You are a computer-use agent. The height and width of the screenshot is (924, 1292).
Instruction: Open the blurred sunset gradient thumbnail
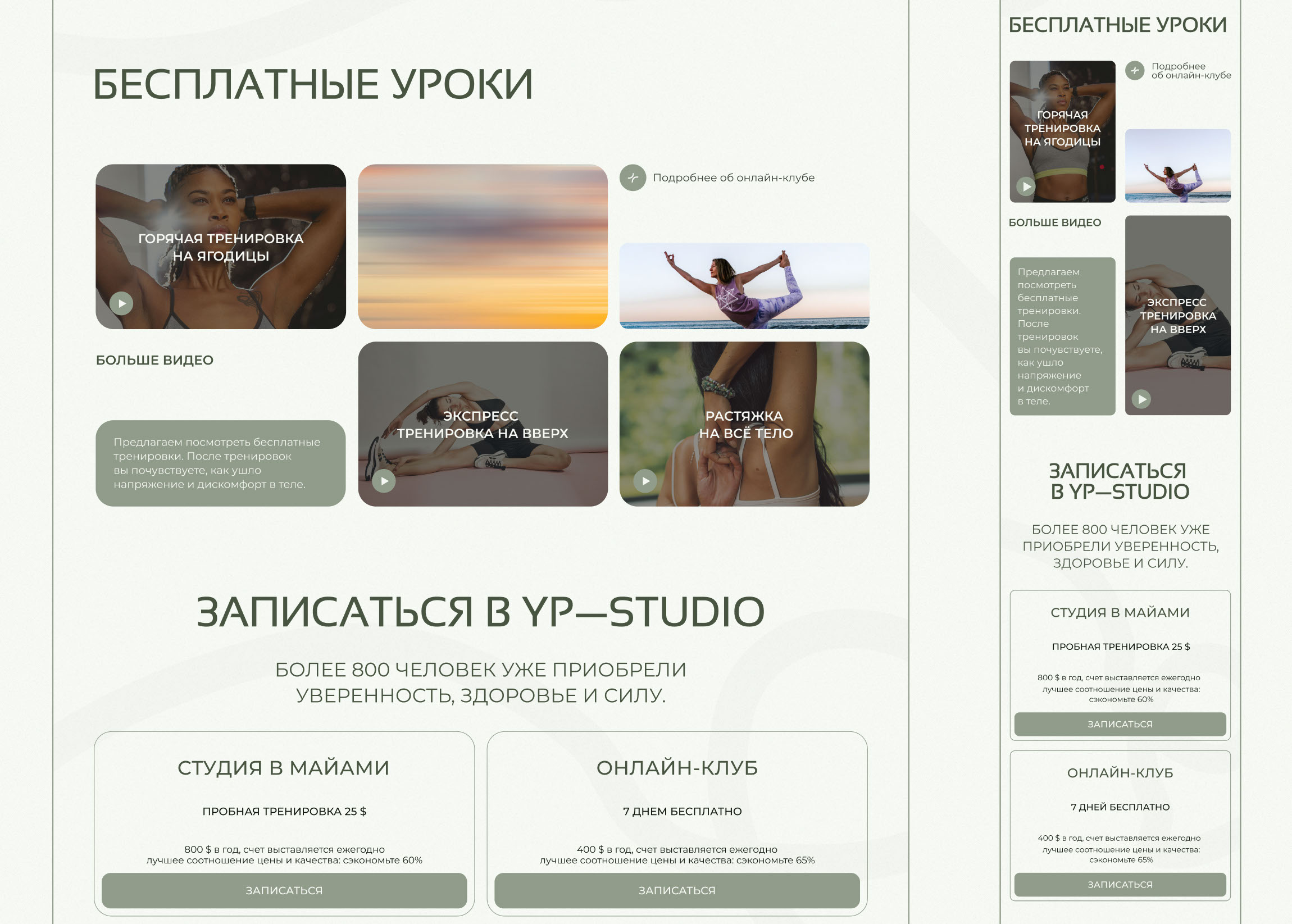coord(483,247)
